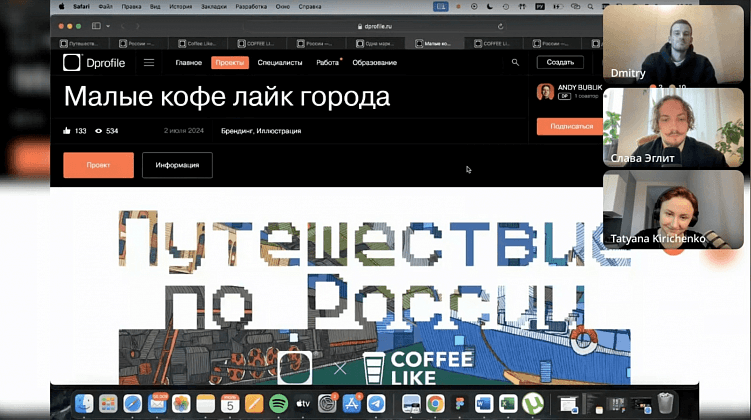This screenshot has height=420, width=751.
Task: Click the search magnifier on Dprofile
Action: pyautogui.click(x=515, y=62)
